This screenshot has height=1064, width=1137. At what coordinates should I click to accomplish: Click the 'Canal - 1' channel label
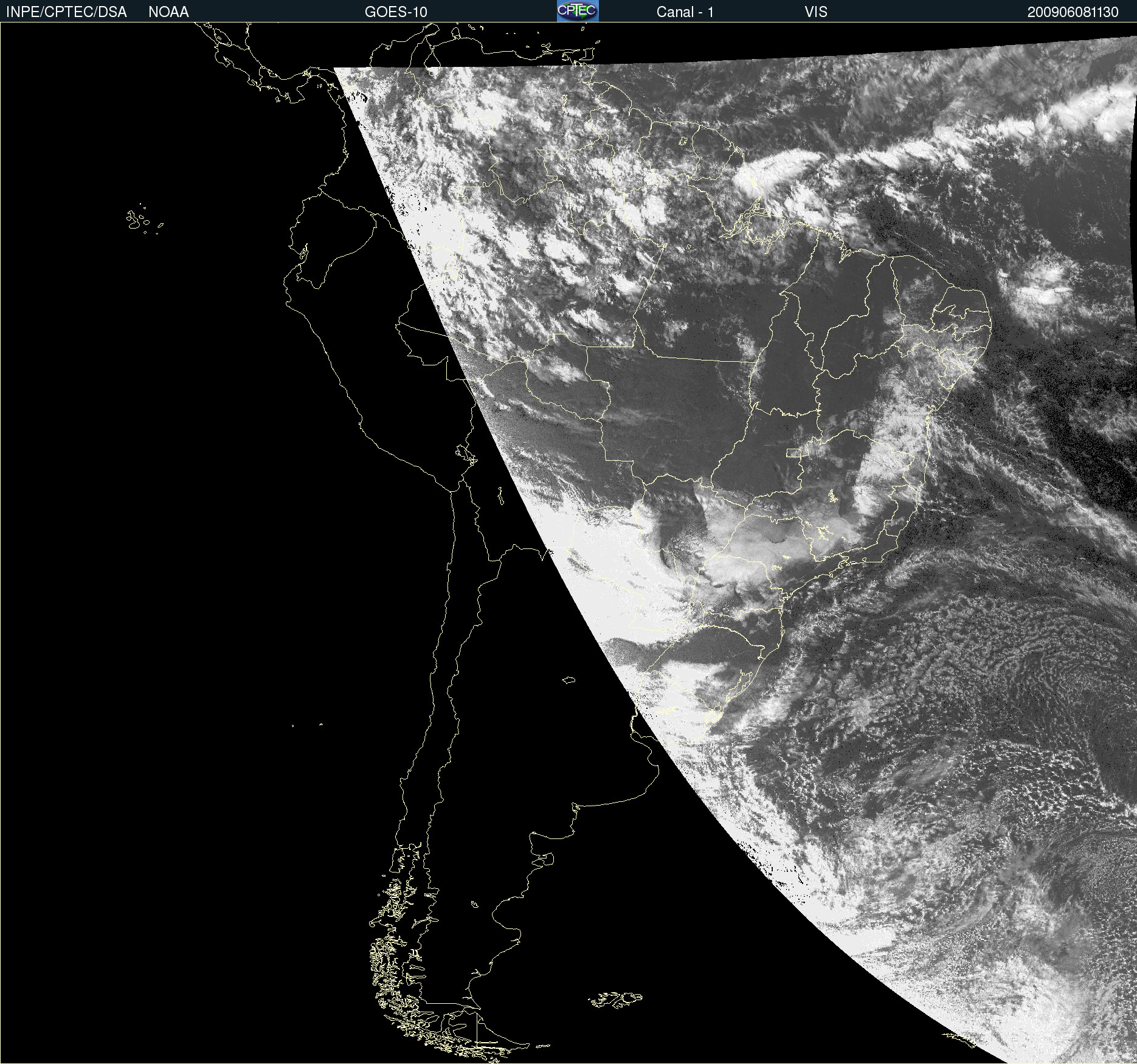[685, 12]
